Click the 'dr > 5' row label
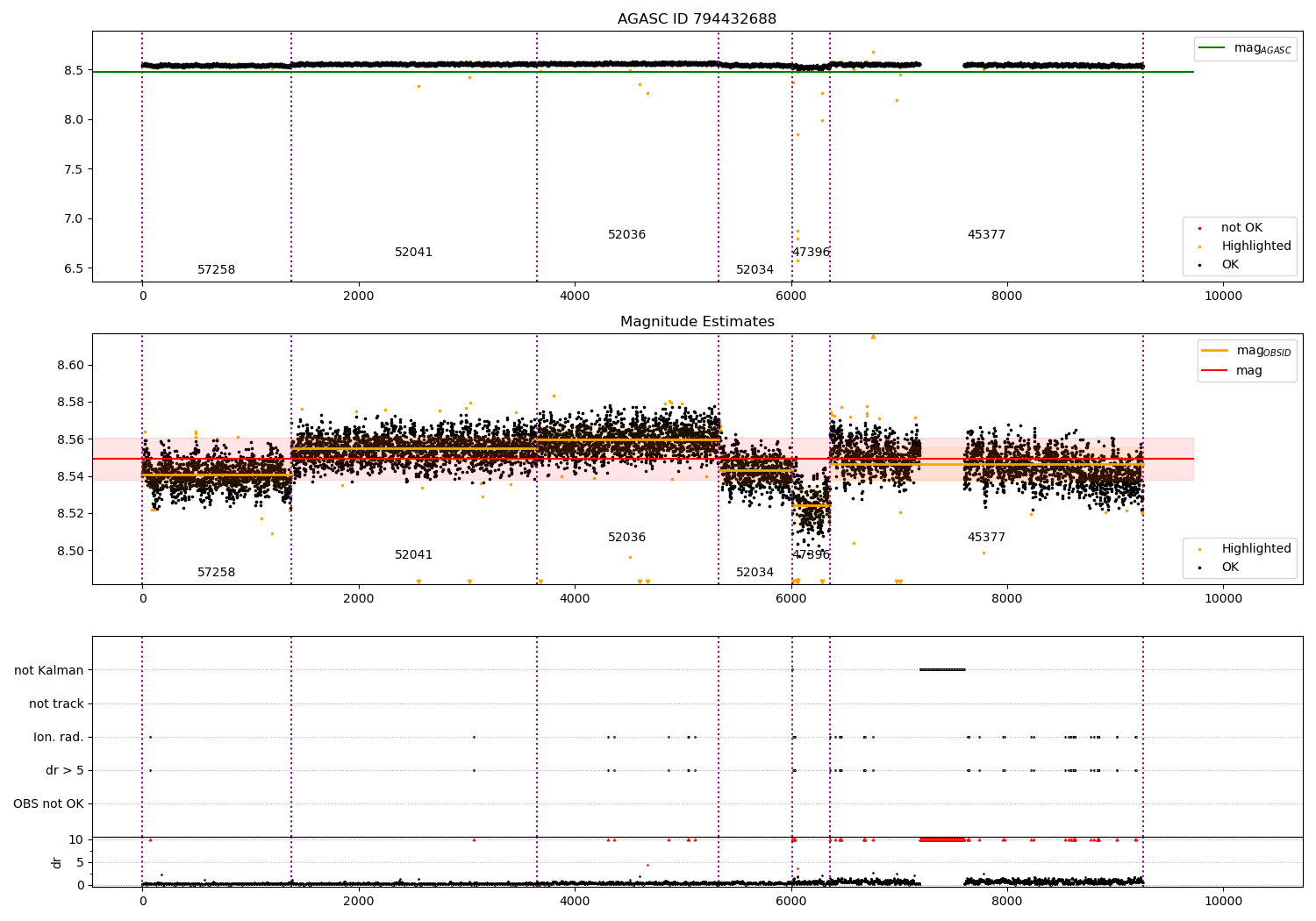This screenshot has width=1316, height=921. (x=65, y=771)
